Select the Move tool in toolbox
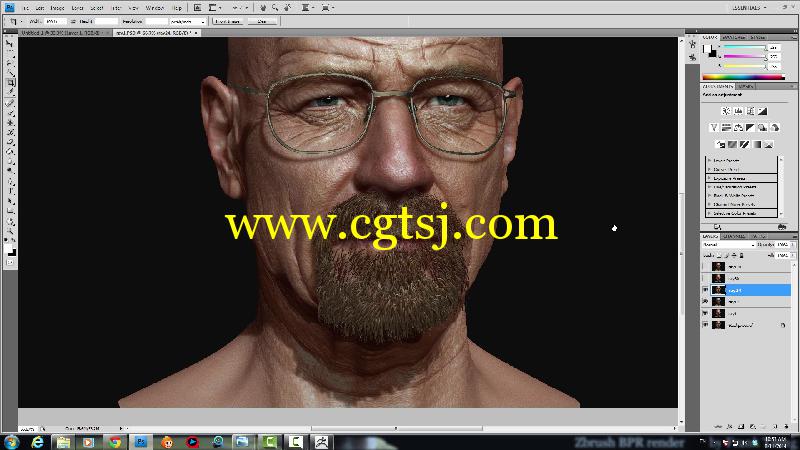 coord(10,44)
